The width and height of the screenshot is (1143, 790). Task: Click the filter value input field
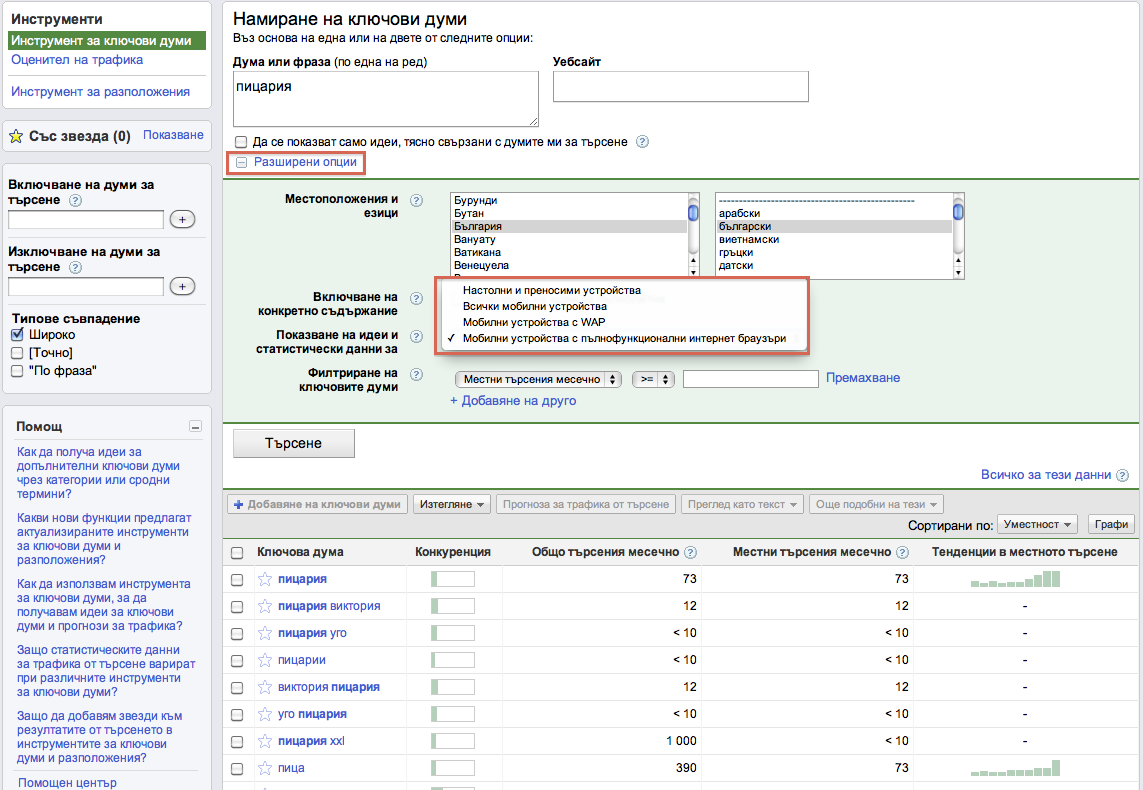751,379
